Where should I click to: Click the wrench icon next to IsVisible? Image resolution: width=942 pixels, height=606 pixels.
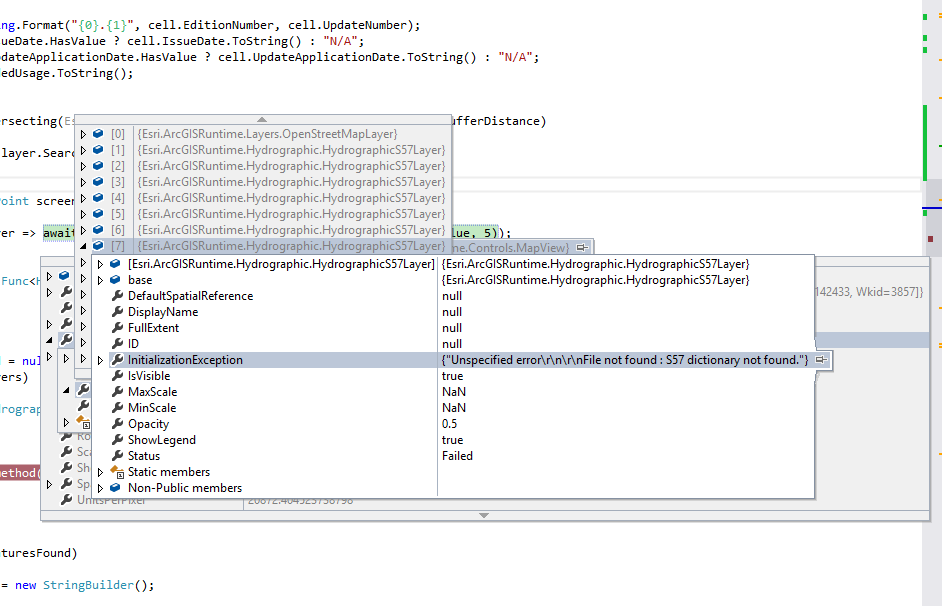click(117, 376)
